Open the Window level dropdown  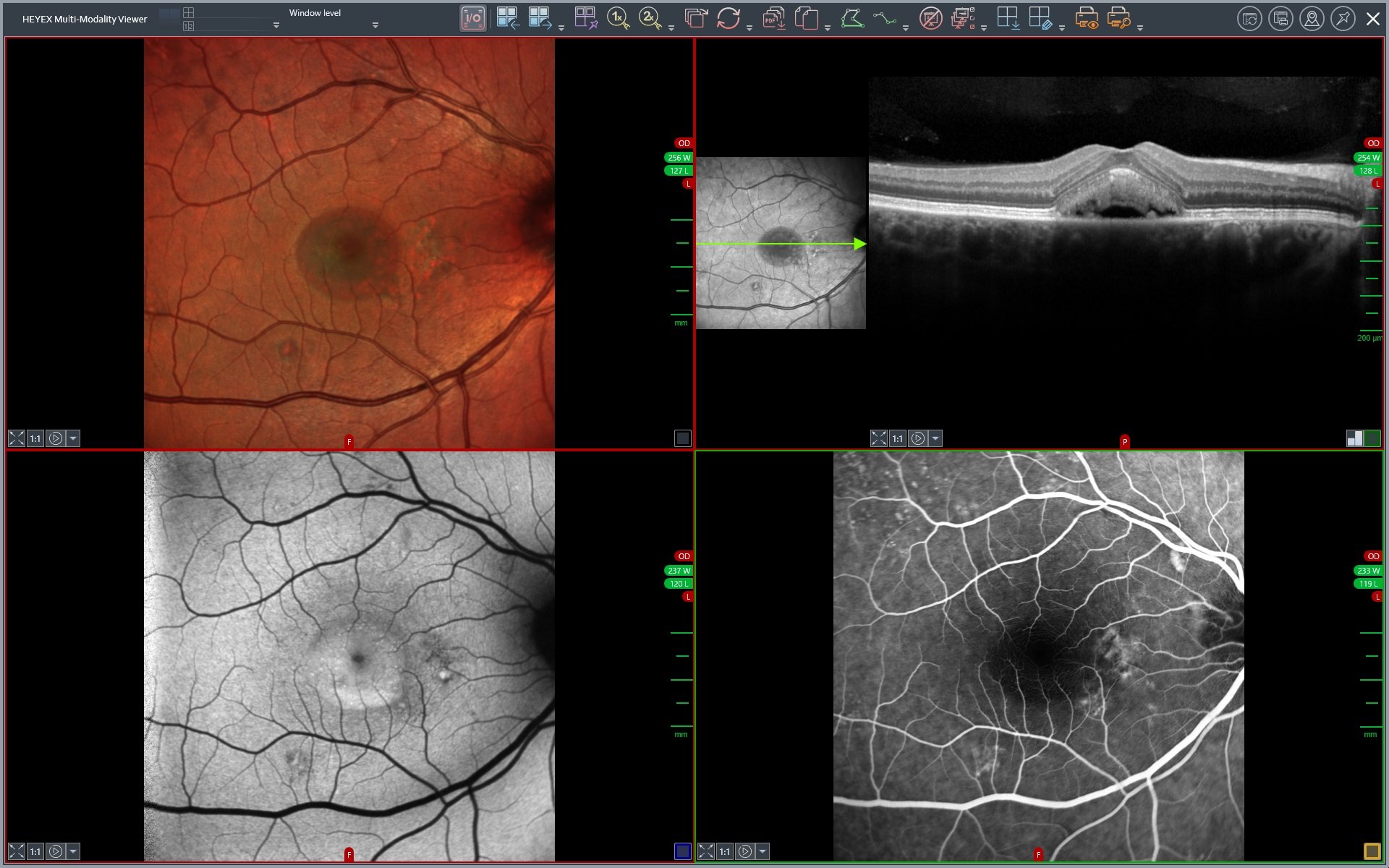pos(375,25)
